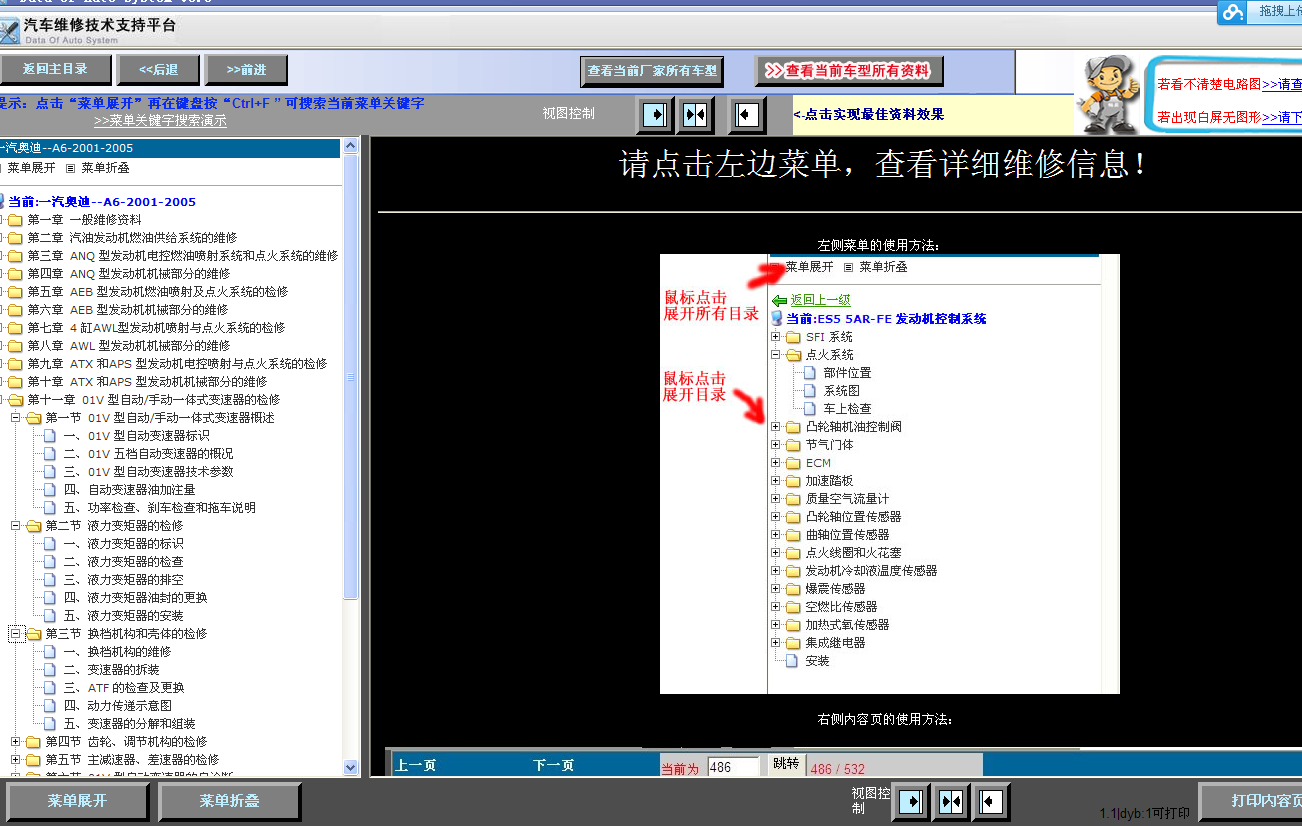The width and height of the screenshot is (1302, 826).
Task: Open 五、液力变矩器的安装 page
Action: (123, 616)
